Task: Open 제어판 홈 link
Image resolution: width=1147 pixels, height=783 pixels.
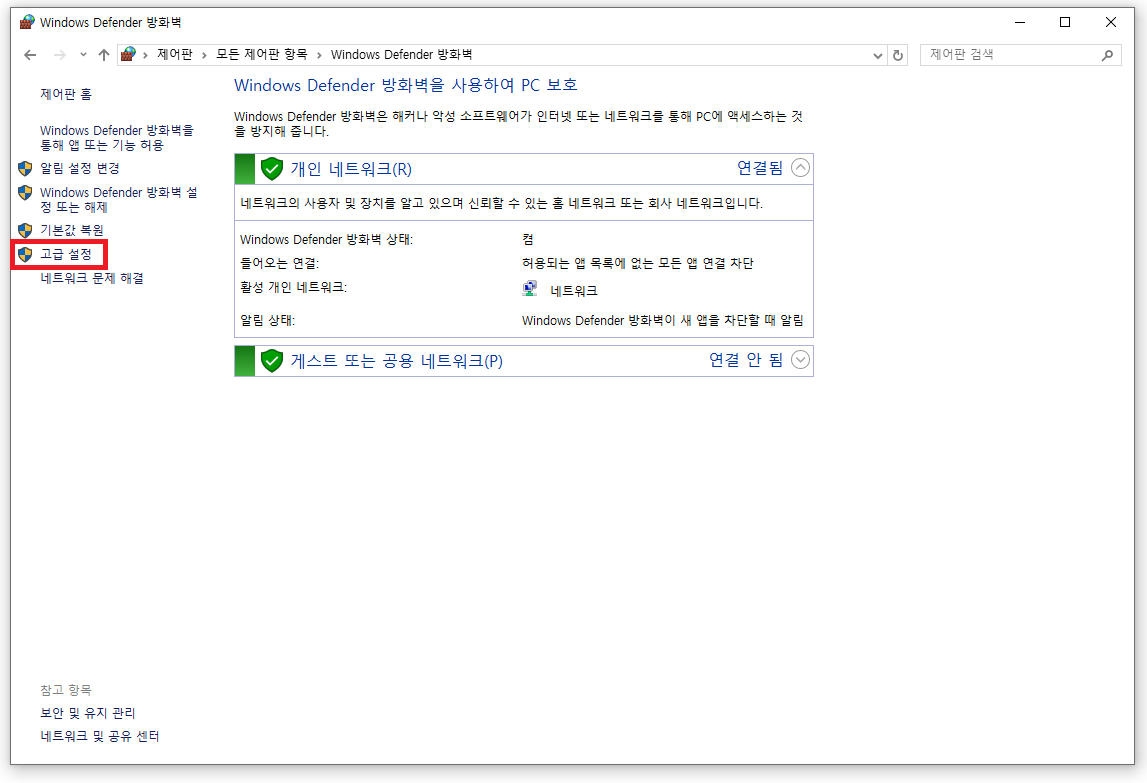Action: pyautogui.click(x=66, y=94)
